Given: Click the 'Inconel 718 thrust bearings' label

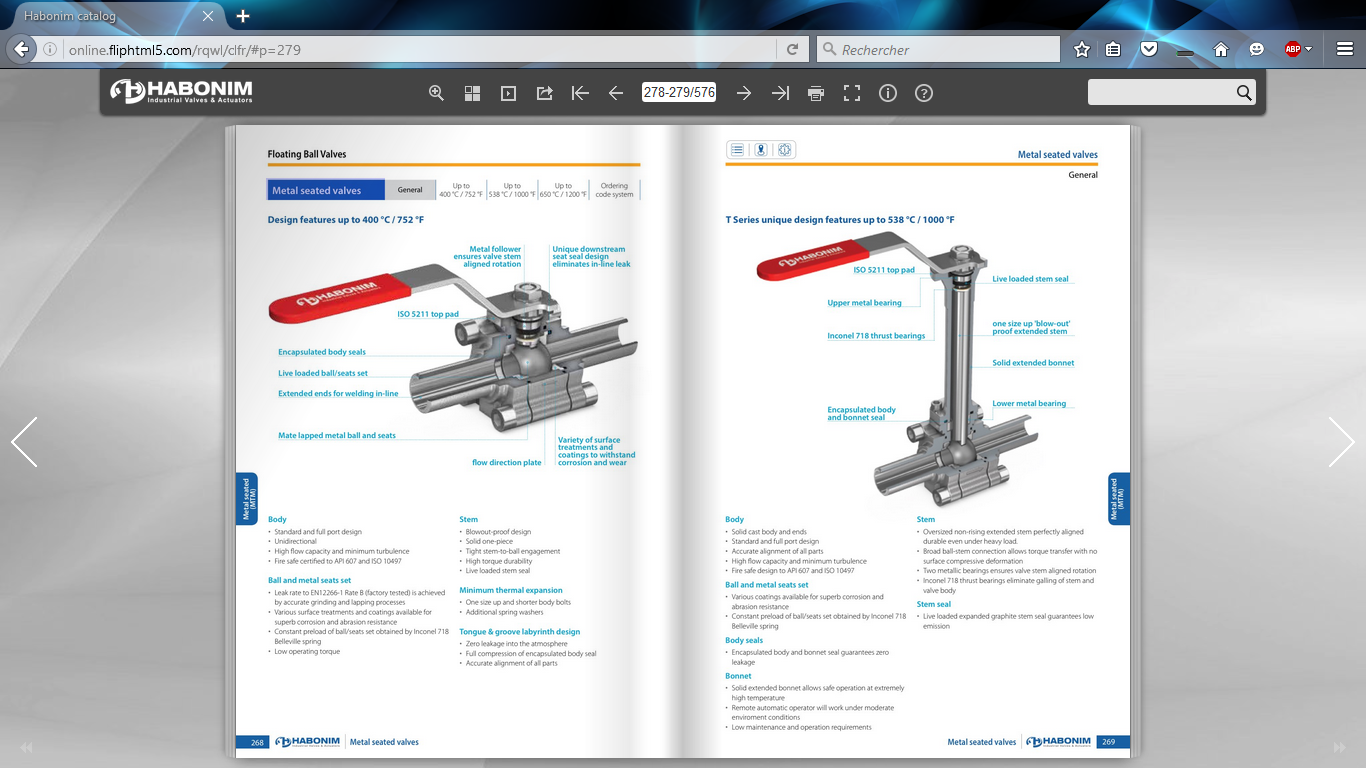Looking at the screenshot, I should coord(876,336).
